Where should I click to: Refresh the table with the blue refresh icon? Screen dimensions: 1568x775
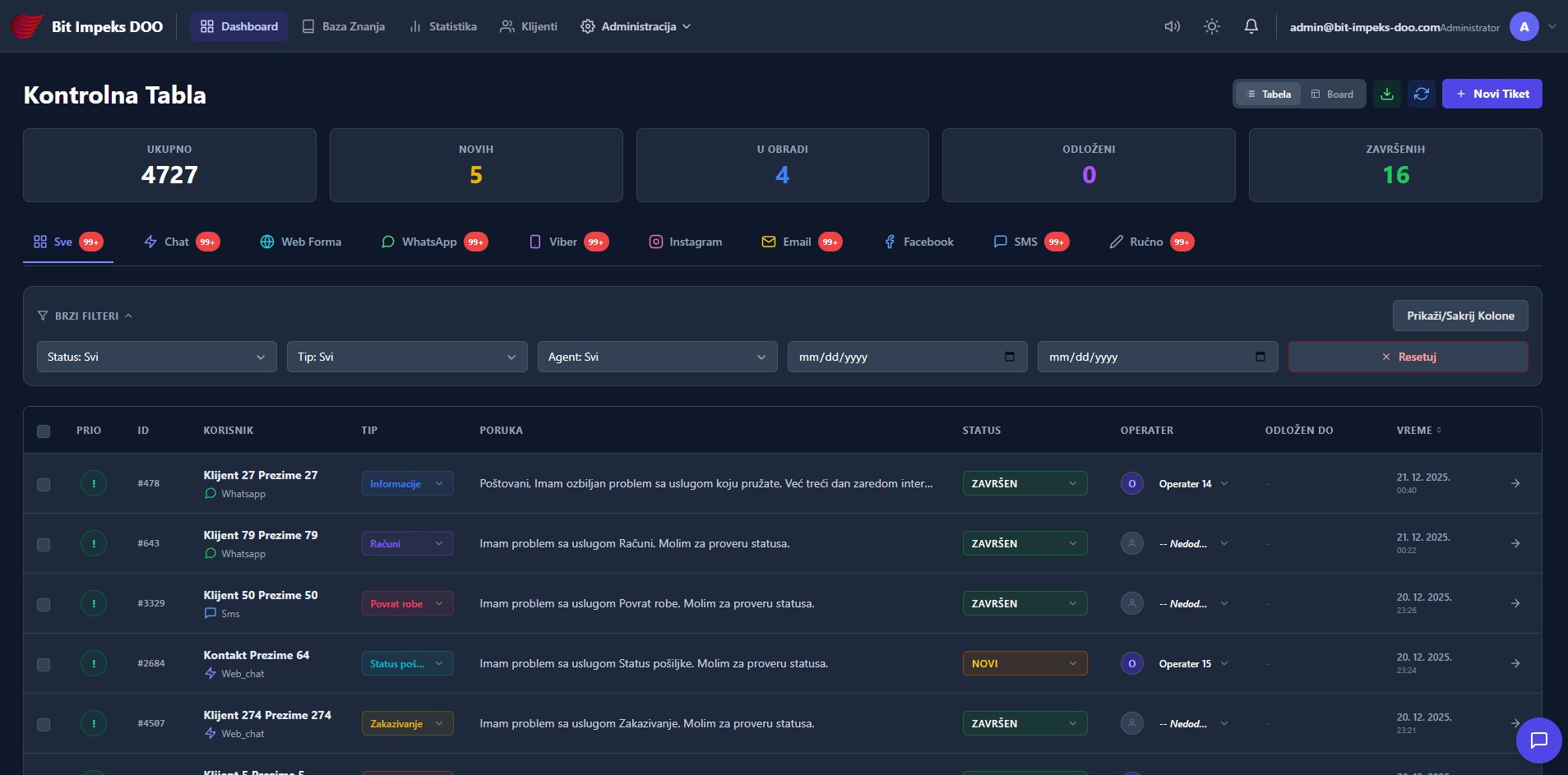pyautogui.click(x=1422, y=94)
